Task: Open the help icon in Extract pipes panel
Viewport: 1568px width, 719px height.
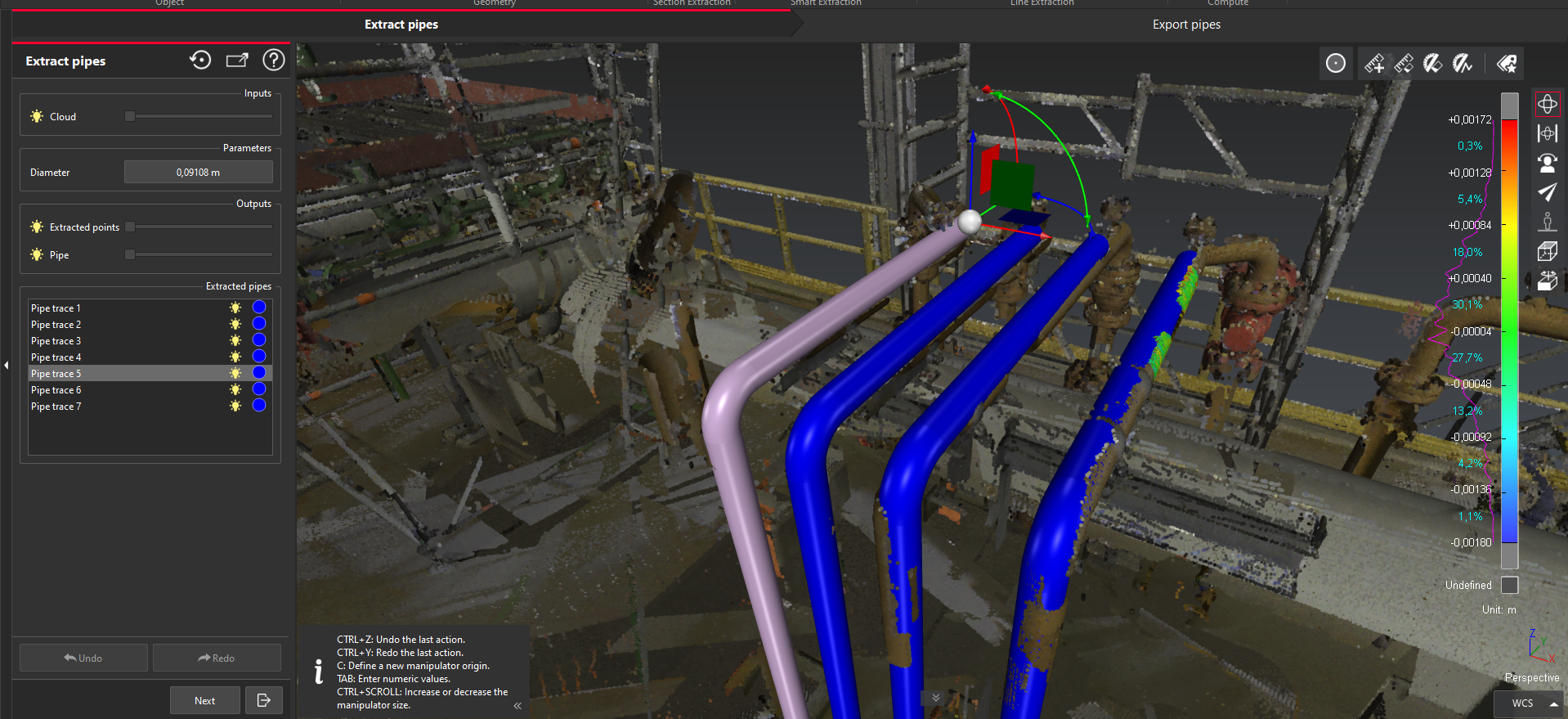Action: (x=273, y=61)
